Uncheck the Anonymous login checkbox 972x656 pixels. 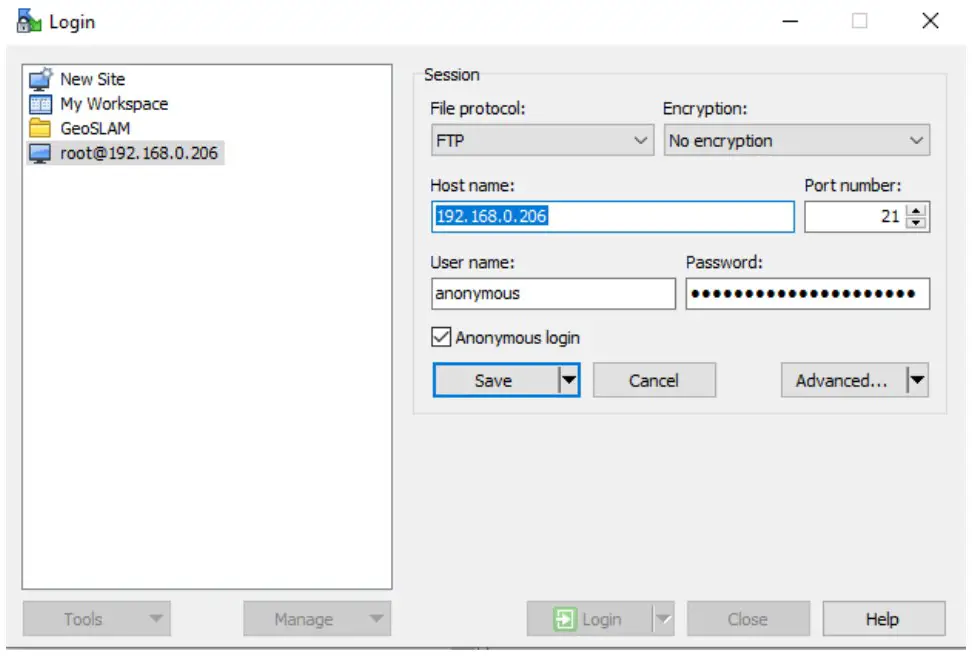click(441, 337)
